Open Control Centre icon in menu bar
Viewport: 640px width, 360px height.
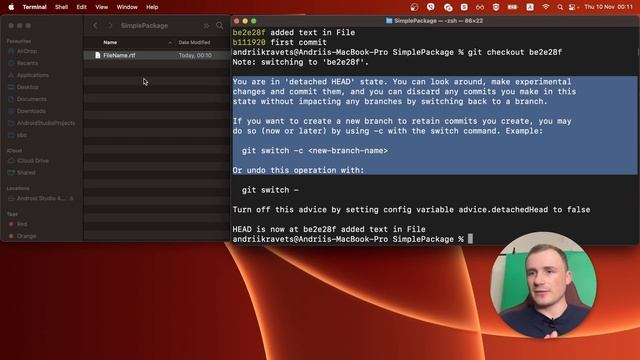point(573,7)
